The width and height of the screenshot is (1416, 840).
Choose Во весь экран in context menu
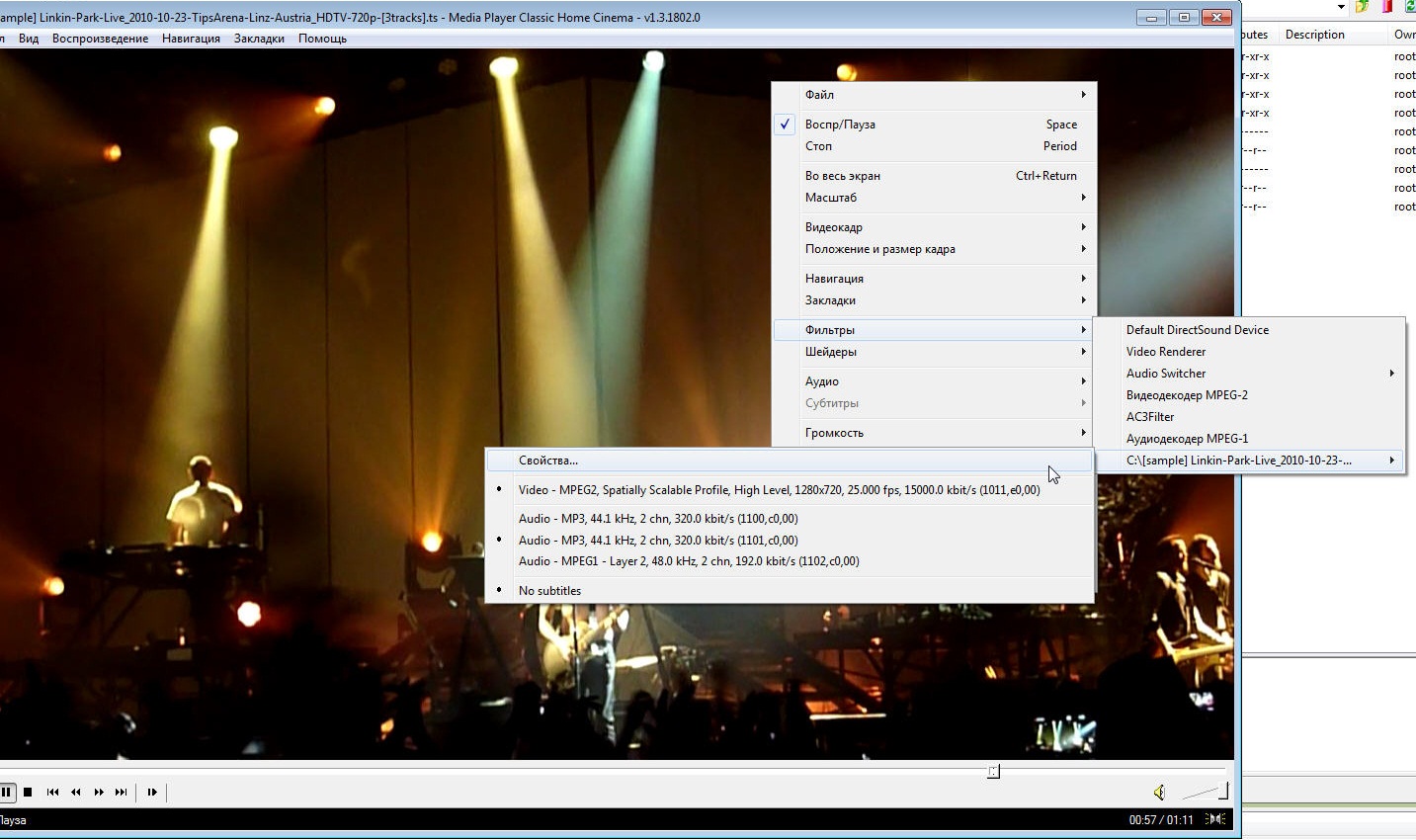pyautogui.click(x=934, y=176)
